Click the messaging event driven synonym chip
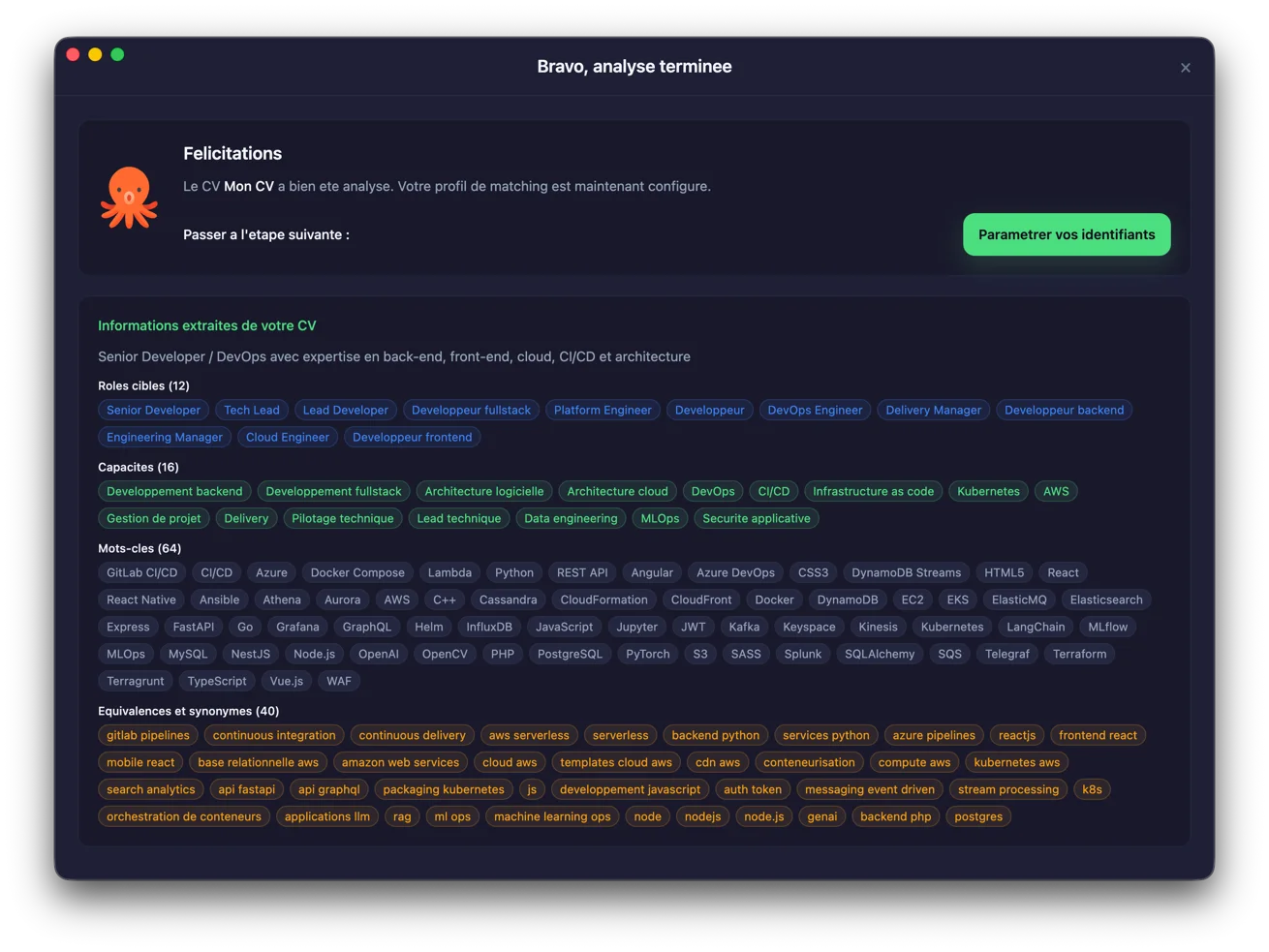The height and width of the screenshot is (952, 1269). pos(869,789)
